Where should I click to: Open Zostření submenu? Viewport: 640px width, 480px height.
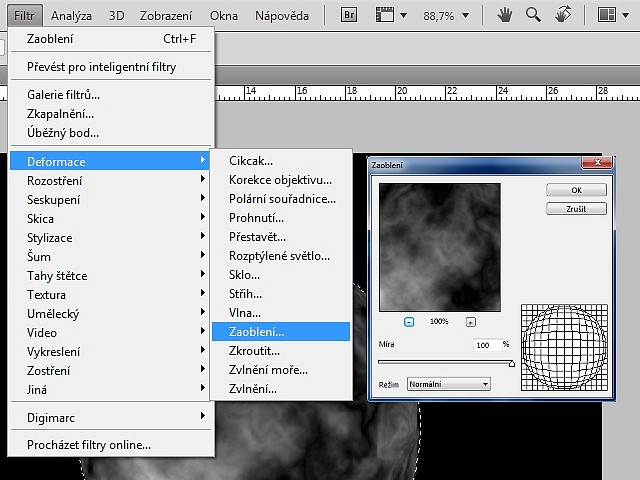(110, 371)
